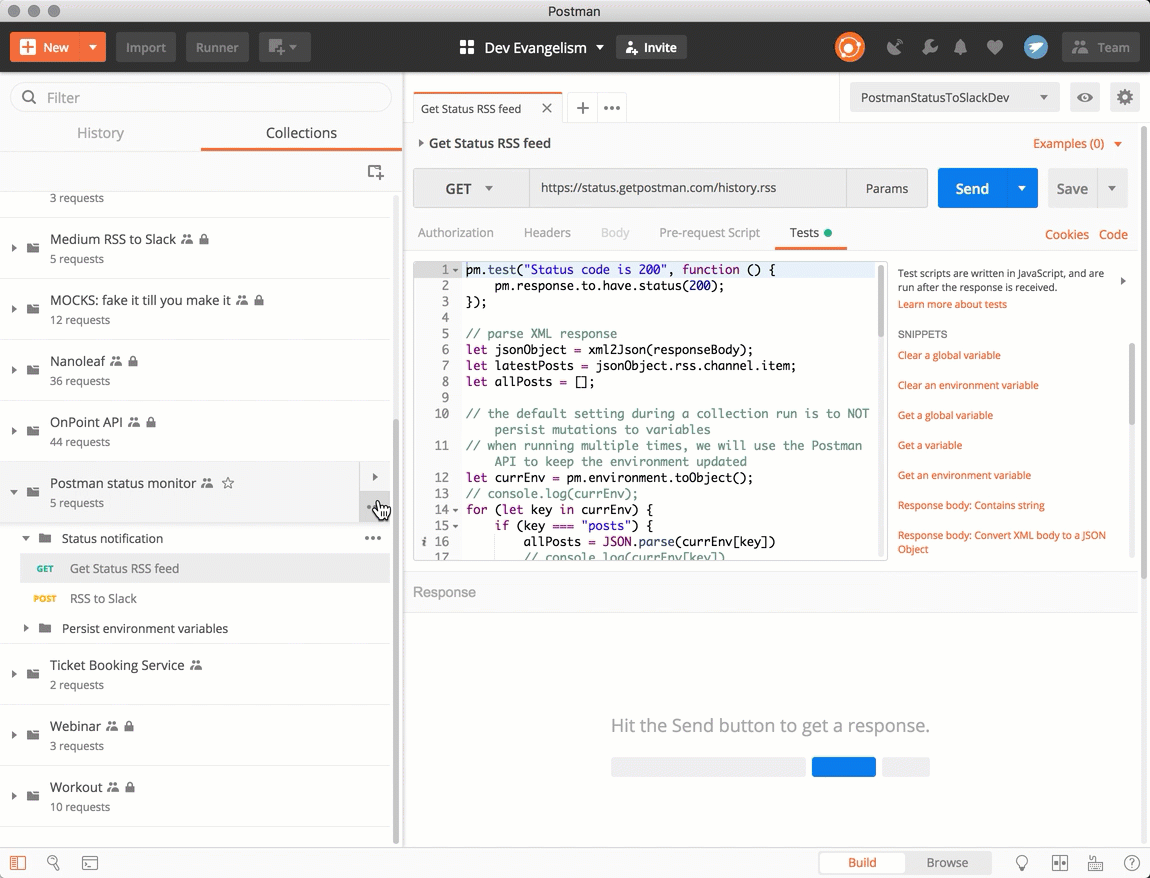
Task: Expand the Get Status RSS feed title details
Action: click(x=421, y=143)
